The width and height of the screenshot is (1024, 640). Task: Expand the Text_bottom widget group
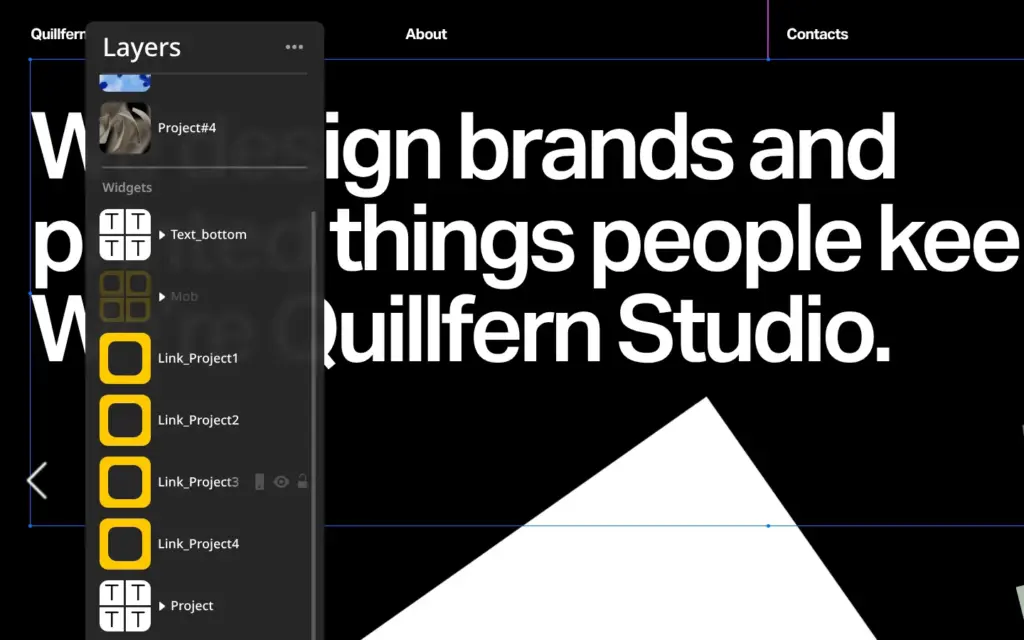[x=162, y=235]
